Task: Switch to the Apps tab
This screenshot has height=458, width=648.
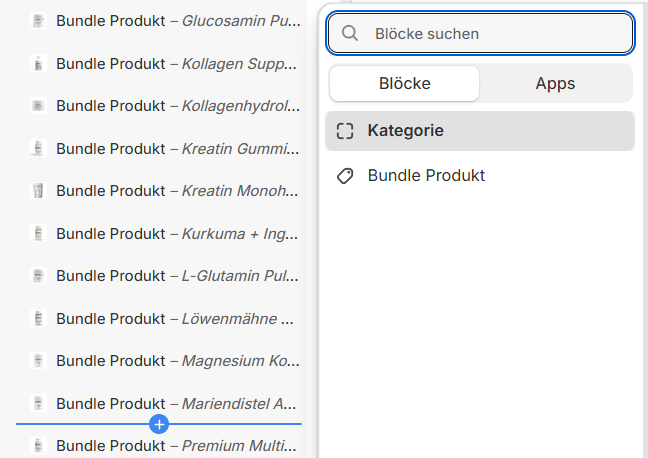Action: (555, 83)
